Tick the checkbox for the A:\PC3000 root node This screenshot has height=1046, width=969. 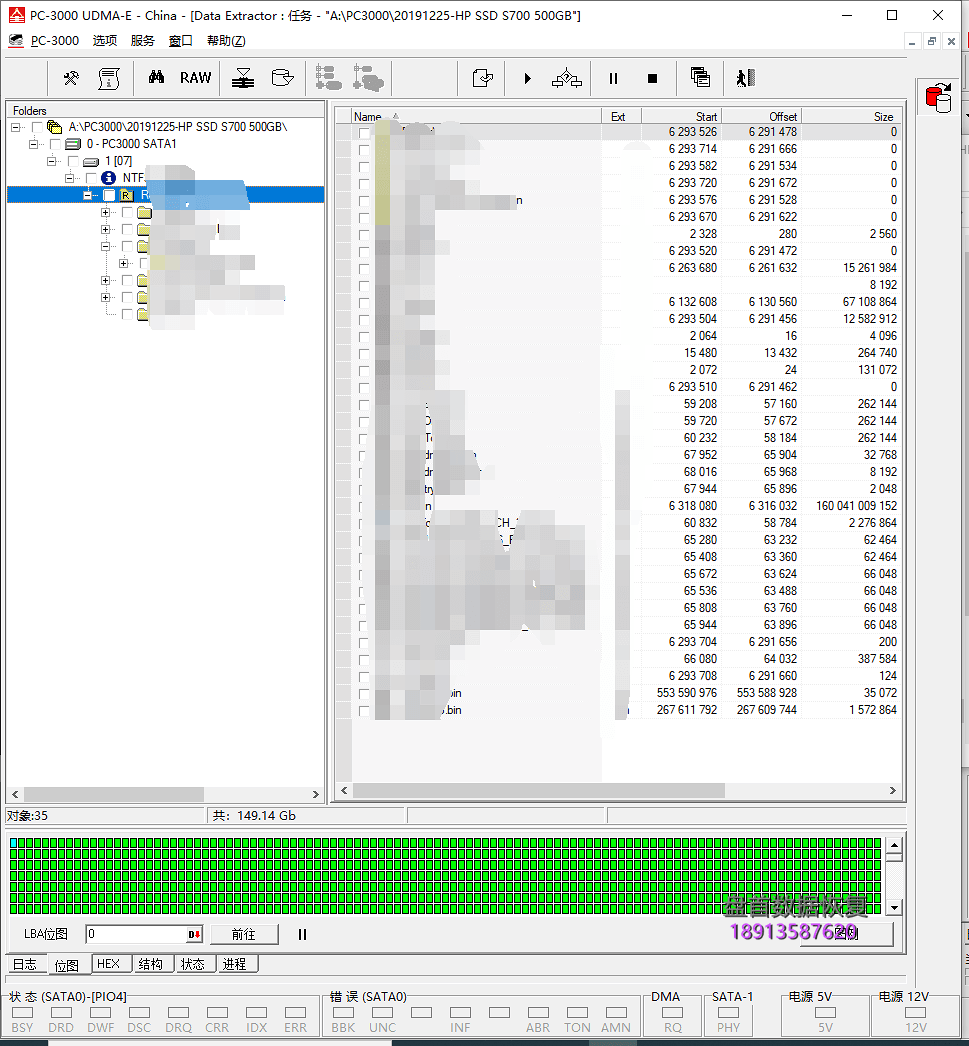point(37,127)
